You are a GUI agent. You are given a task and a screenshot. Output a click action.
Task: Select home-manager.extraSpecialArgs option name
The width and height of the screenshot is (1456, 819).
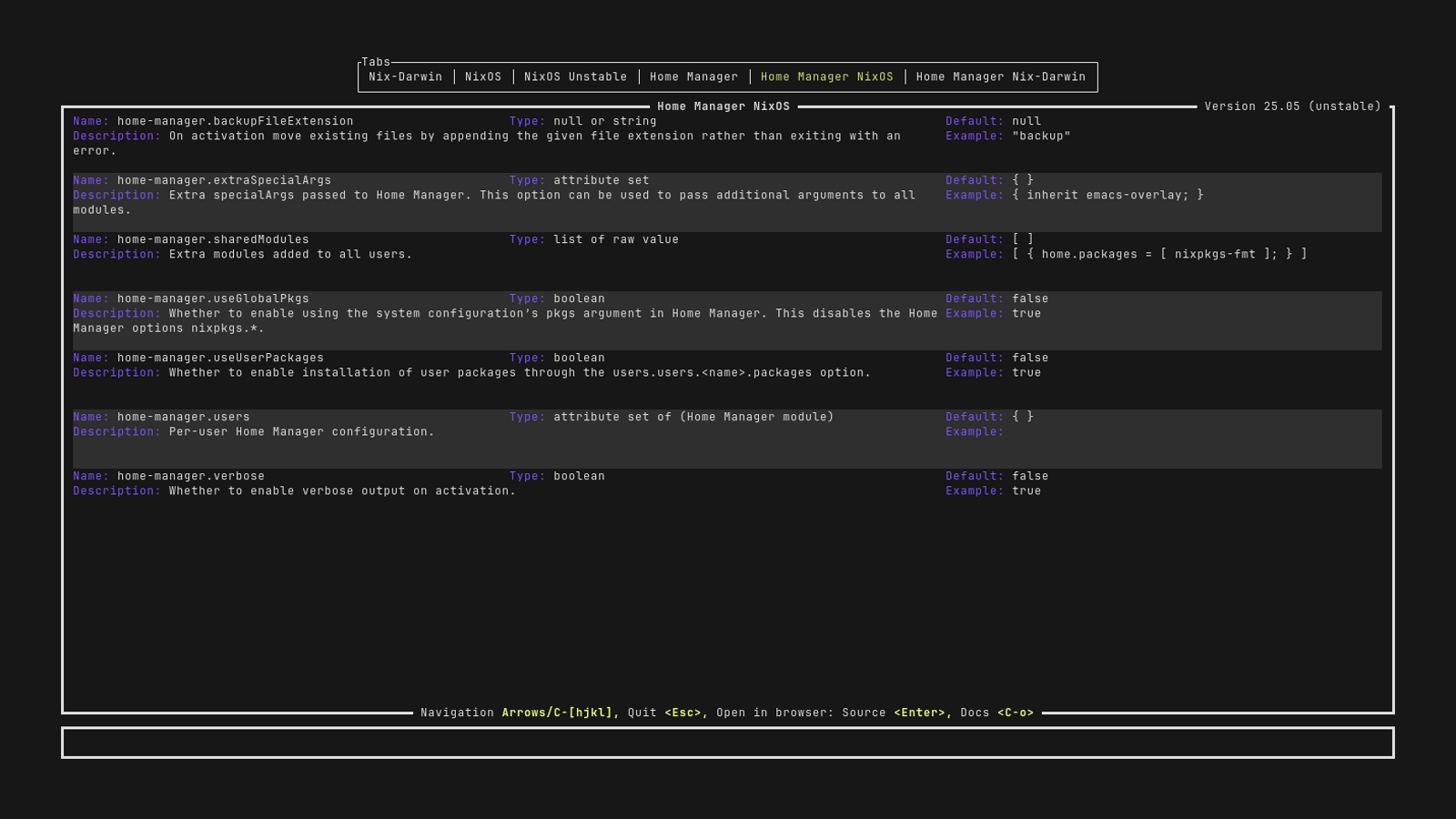224,180
